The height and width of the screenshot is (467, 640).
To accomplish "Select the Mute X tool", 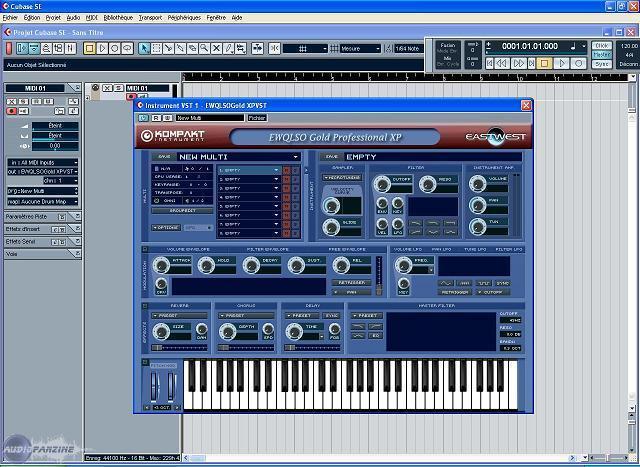I will click(216, 49).
